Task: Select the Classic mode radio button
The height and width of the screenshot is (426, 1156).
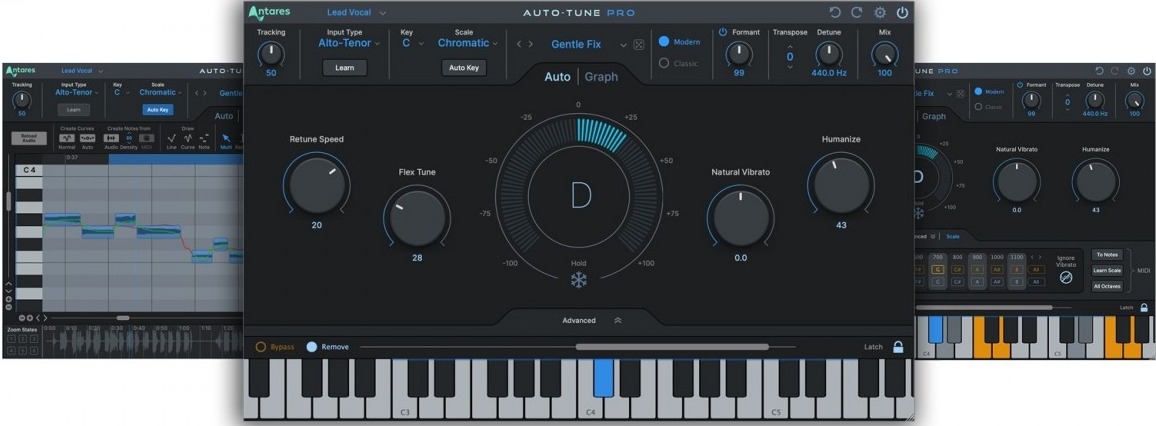Action: click(664, 63)
